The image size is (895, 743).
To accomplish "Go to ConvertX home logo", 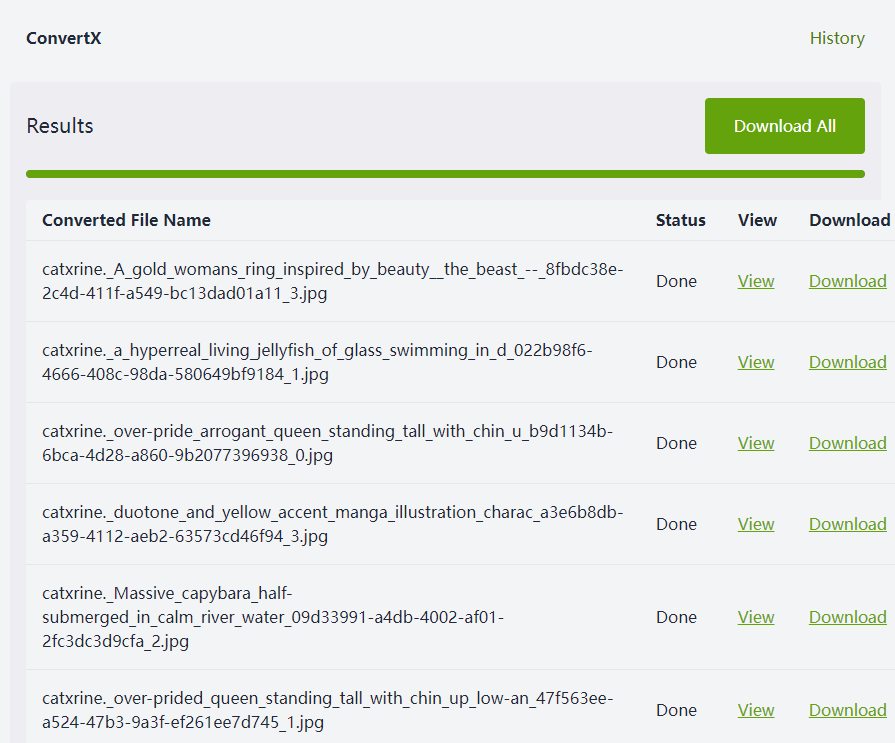I will click(63, 38).
